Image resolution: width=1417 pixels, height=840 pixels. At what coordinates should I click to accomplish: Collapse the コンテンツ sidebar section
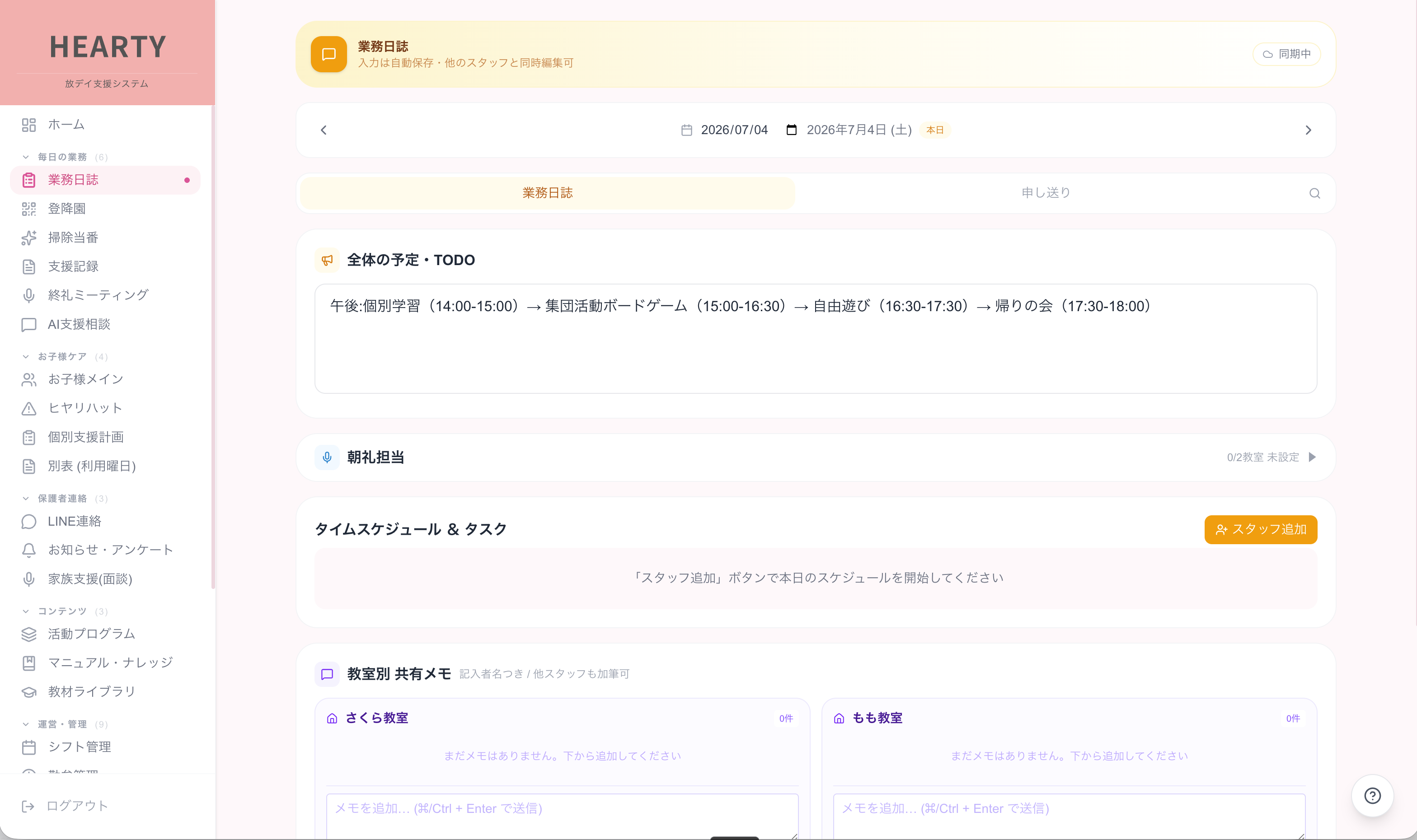click(x=25, y=611)
